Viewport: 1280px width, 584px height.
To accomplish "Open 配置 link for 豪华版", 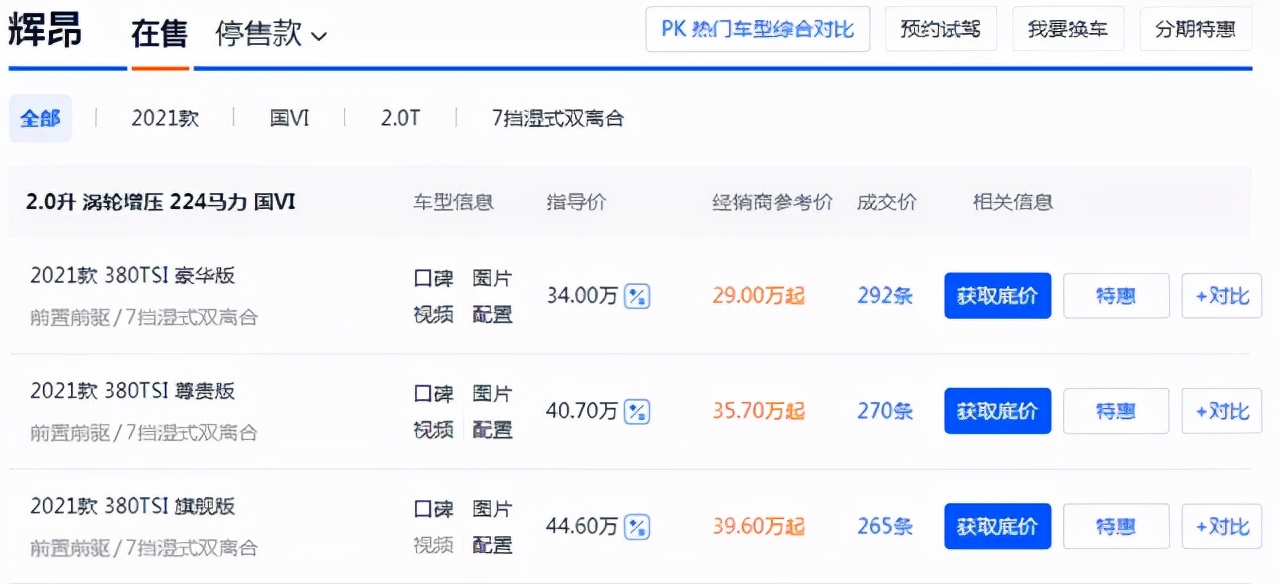I will (492, 315).
